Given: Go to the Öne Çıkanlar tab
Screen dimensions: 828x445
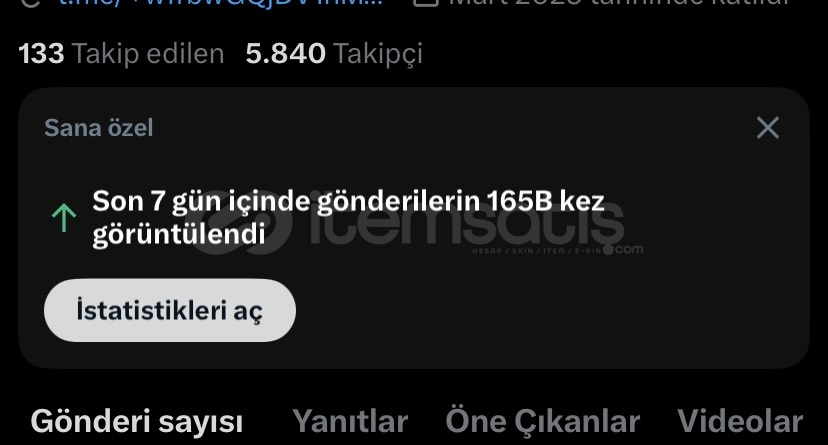Looking at the screenshot, I should pos(543,422).
